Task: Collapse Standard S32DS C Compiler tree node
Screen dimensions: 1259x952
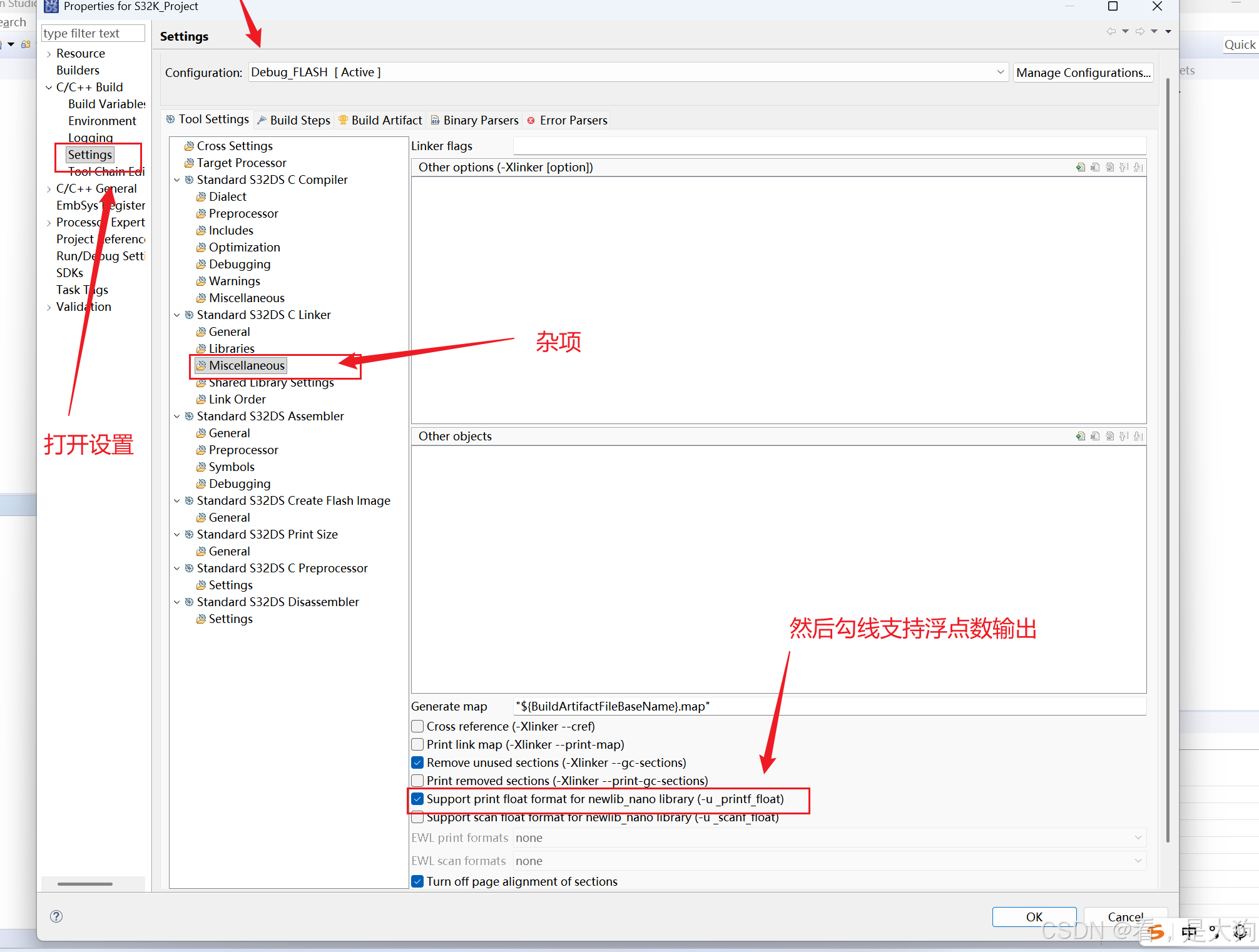Action: pos(177,180)
